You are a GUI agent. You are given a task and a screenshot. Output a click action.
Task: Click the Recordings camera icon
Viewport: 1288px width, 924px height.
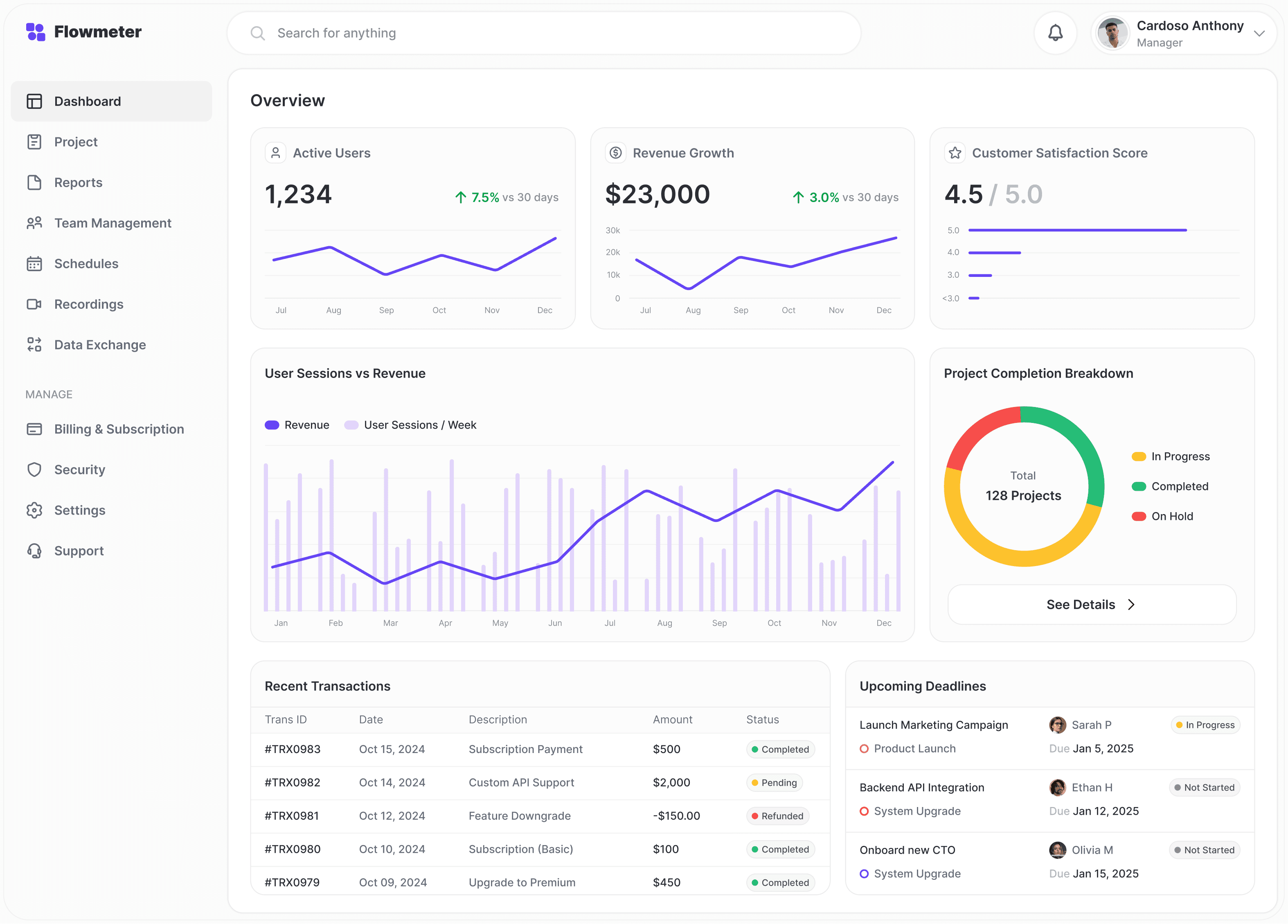click(34, 304)
